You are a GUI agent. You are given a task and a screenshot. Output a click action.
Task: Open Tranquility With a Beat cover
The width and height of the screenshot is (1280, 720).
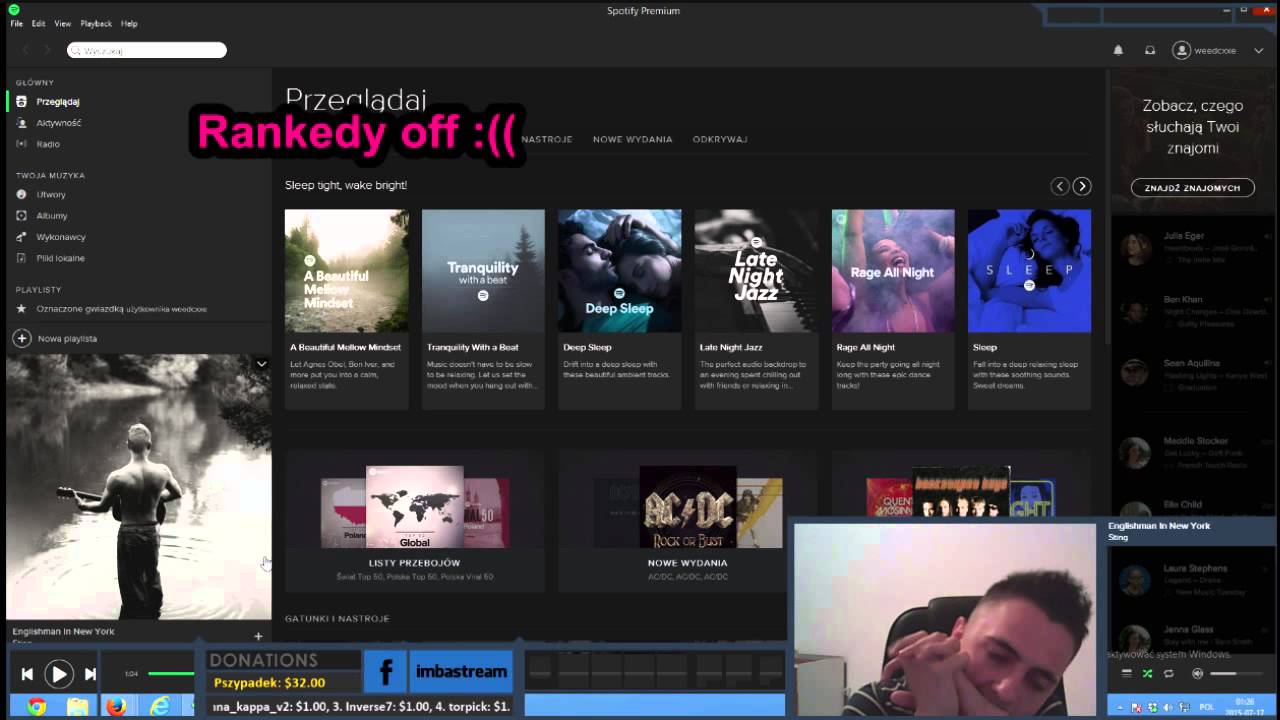pyautogui.click(x=483, y=270)
